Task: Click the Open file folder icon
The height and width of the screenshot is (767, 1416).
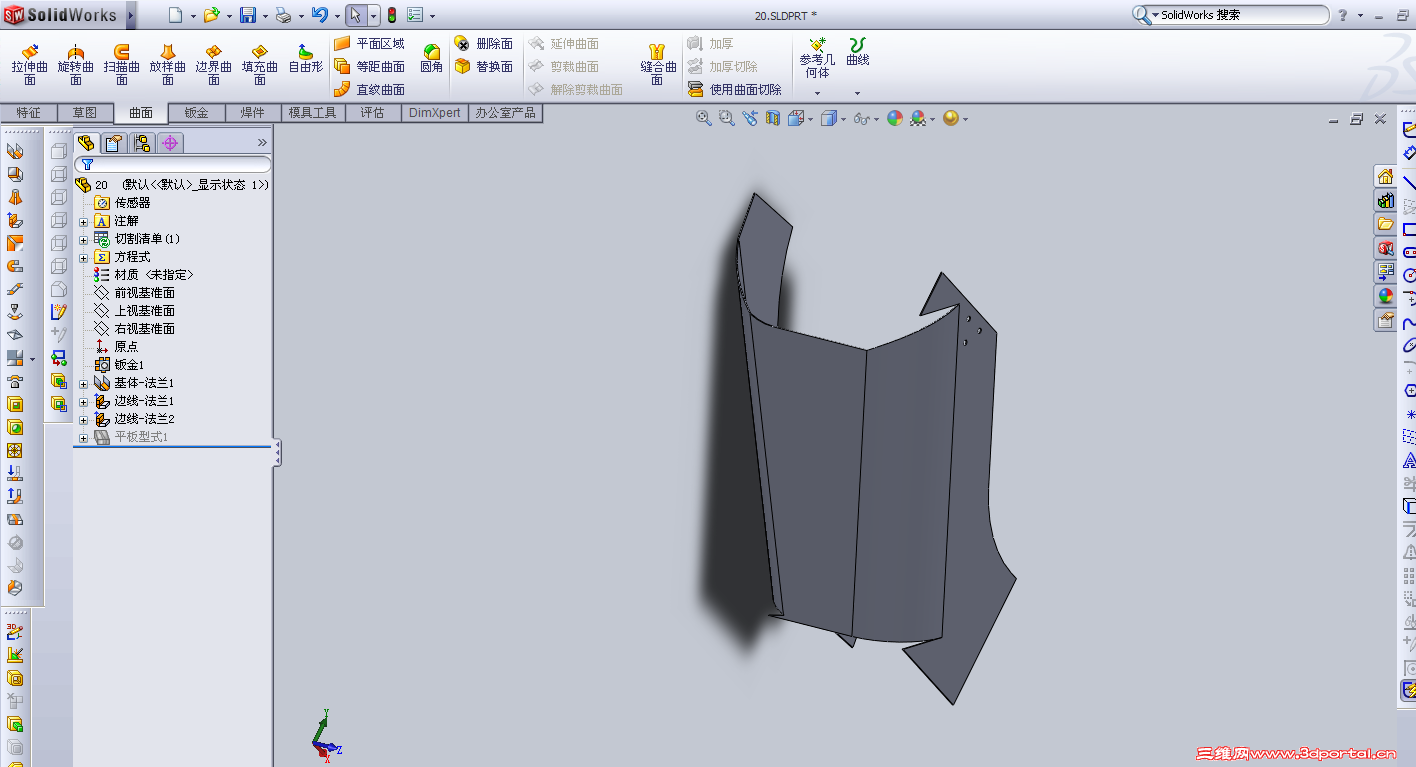Action: pyautogui.click(x=211, y=15)
